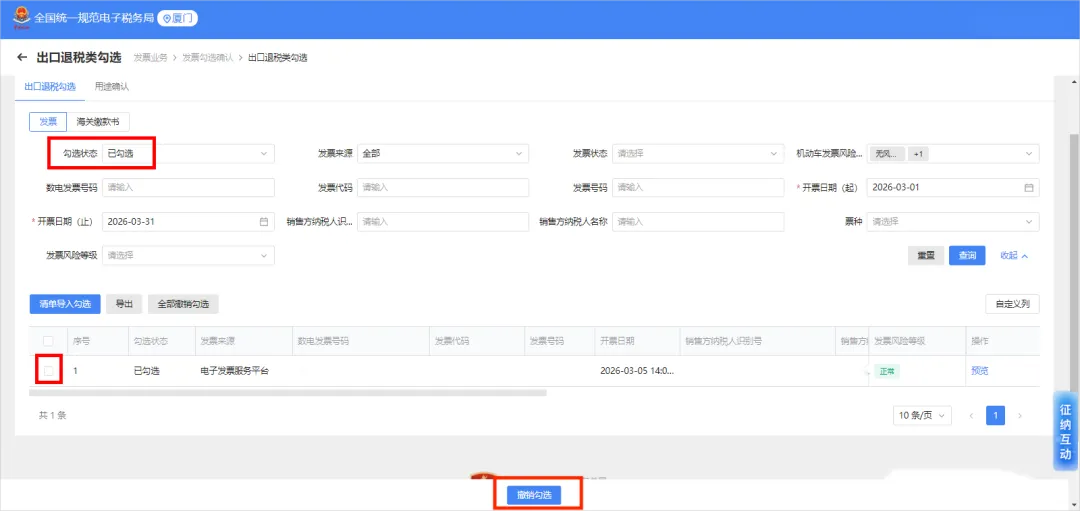Go to previous page arrow
The height and width of the screenshot is (511, 1080).
pyautogui.click(x=971, y=415)
